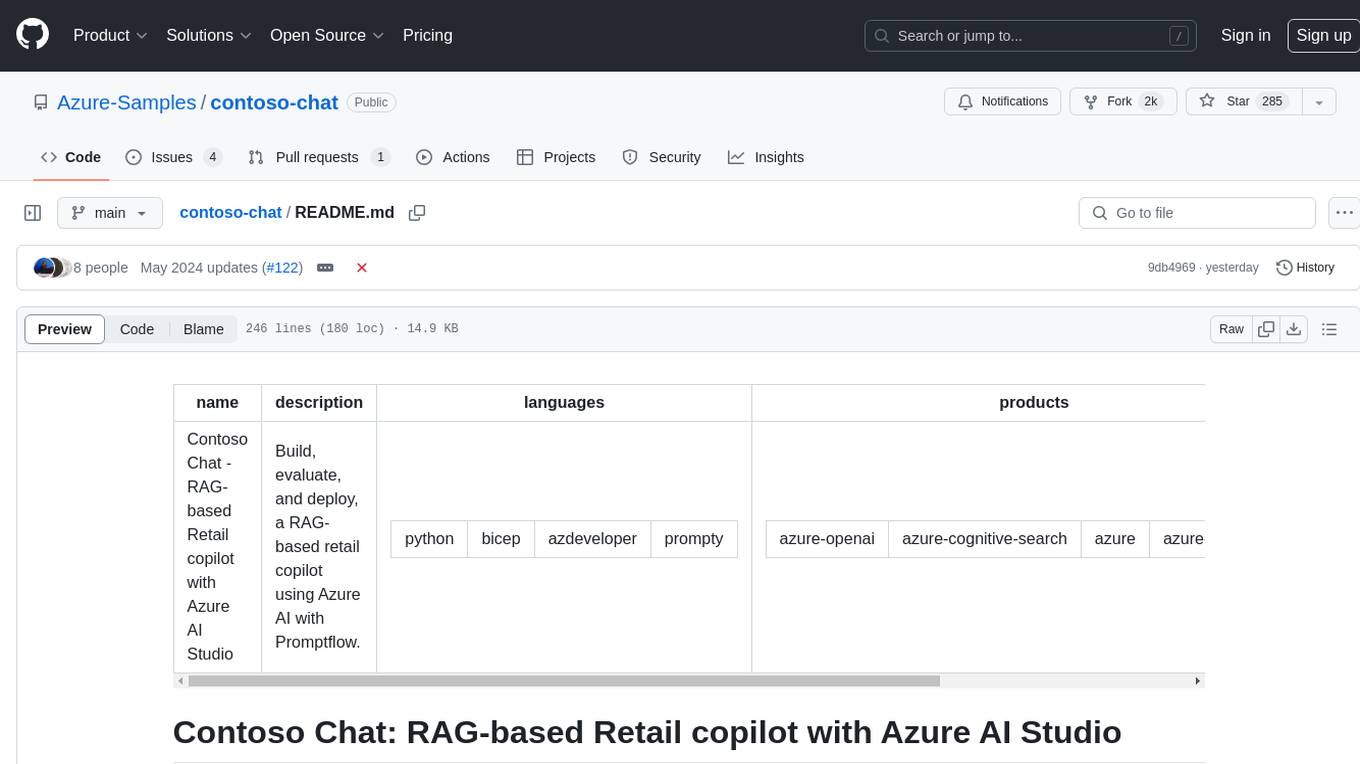Screen dimensions: 1360x764
Task: Click the scrollbar left arrow
Action: (x=180, y=681)
